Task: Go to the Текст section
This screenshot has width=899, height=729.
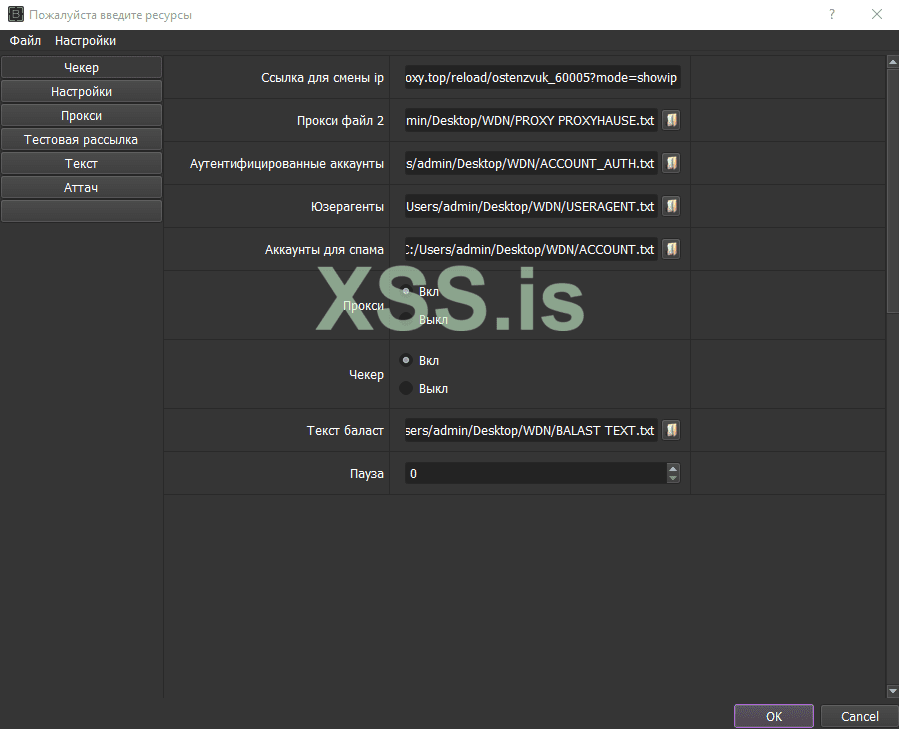Action: (x=81, y=164)
